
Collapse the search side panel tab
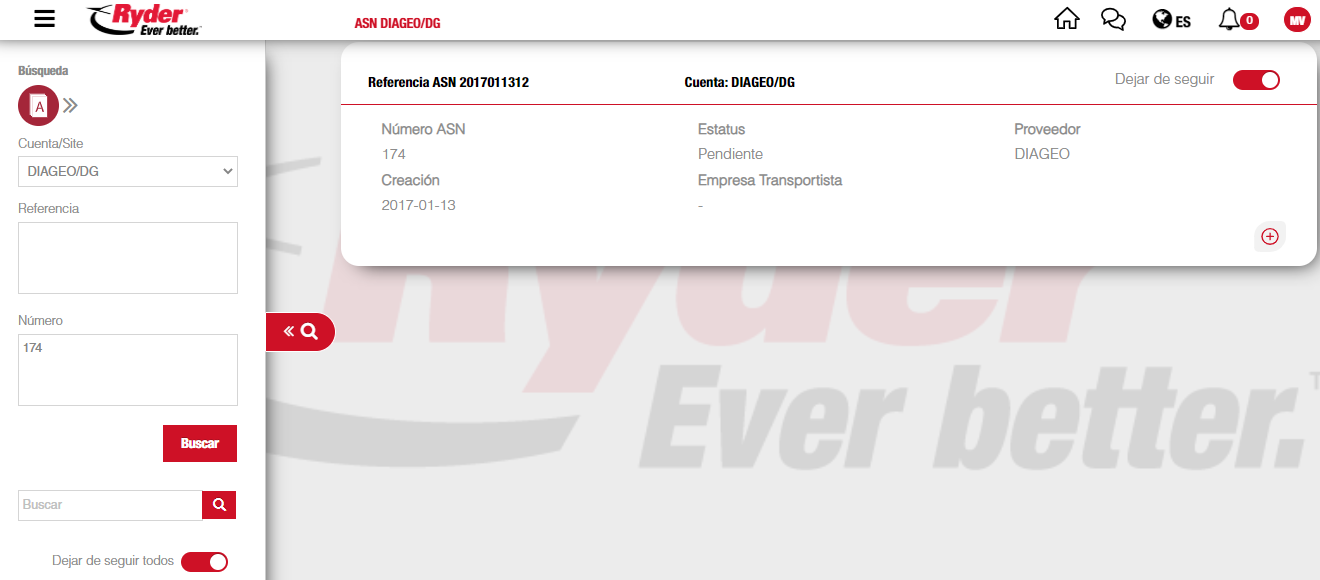coord(300,332)
